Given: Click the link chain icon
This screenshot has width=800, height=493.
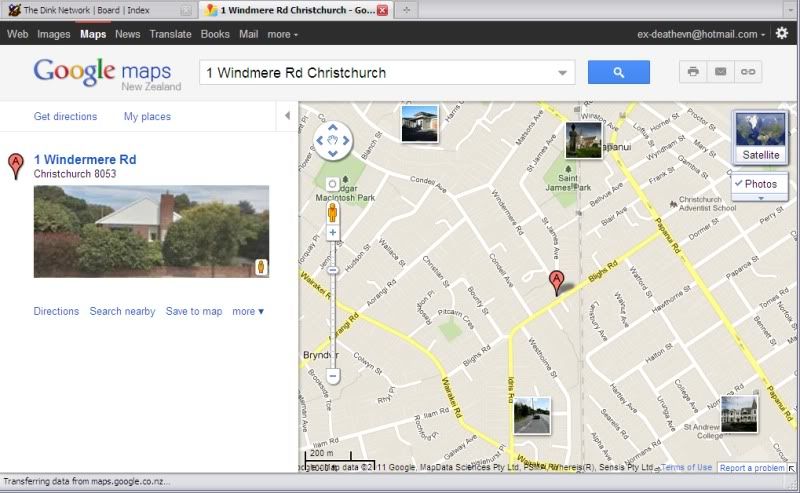Looking at the screenshot, I should [x=748, y=72].
